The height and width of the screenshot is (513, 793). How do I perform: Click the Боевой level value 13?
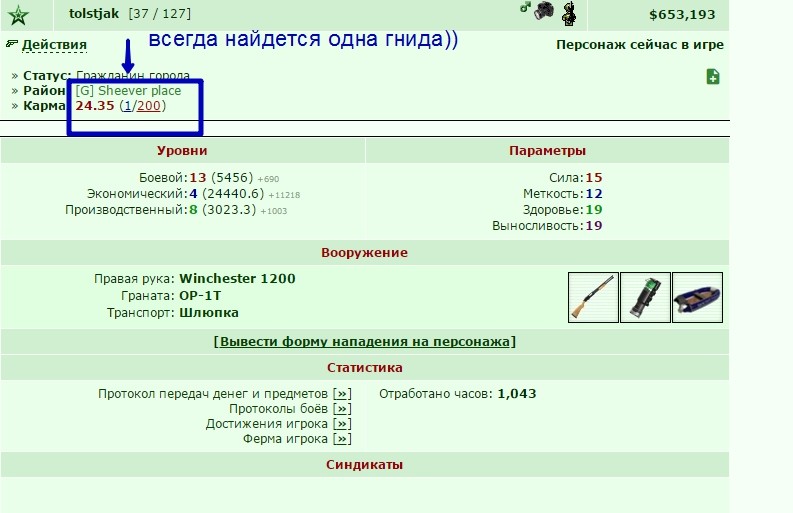198,178
